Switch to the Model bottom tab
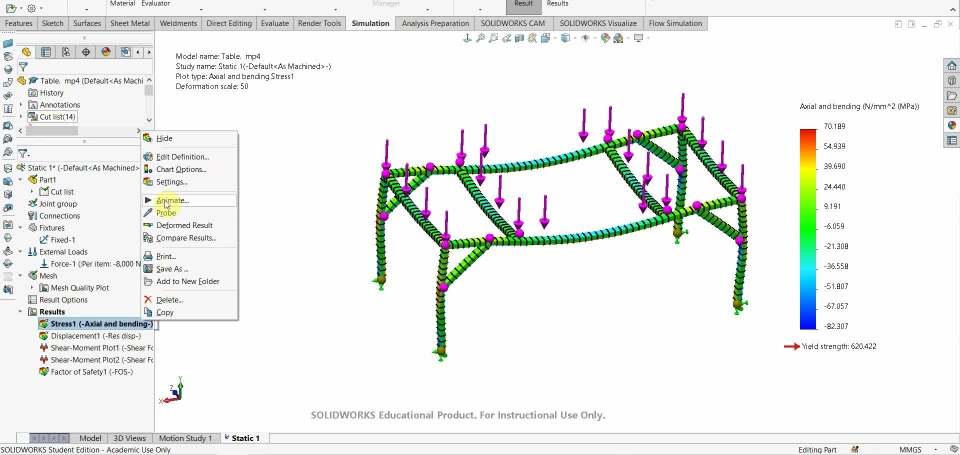The width and height of the screenshot is (960, 455). (x=90, y=438)
